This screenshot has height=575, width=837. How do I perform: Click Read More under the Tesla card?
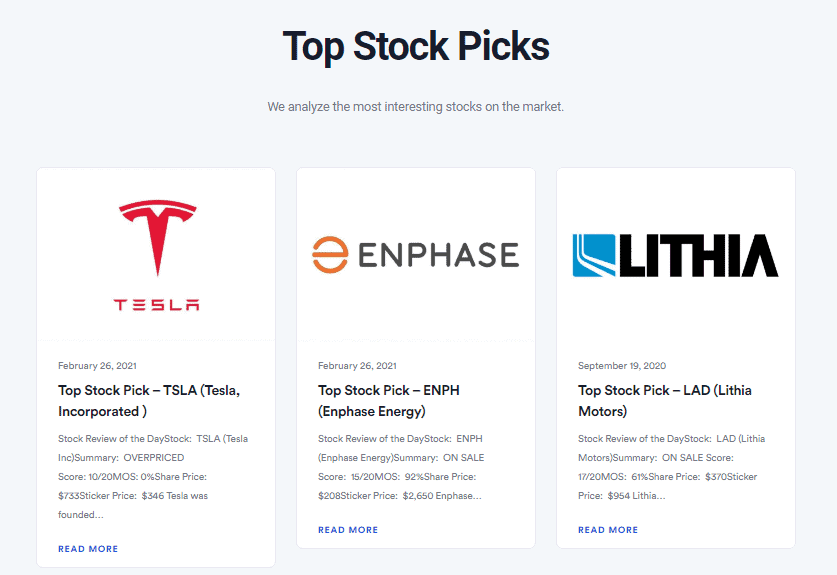[x=88, y=549]
